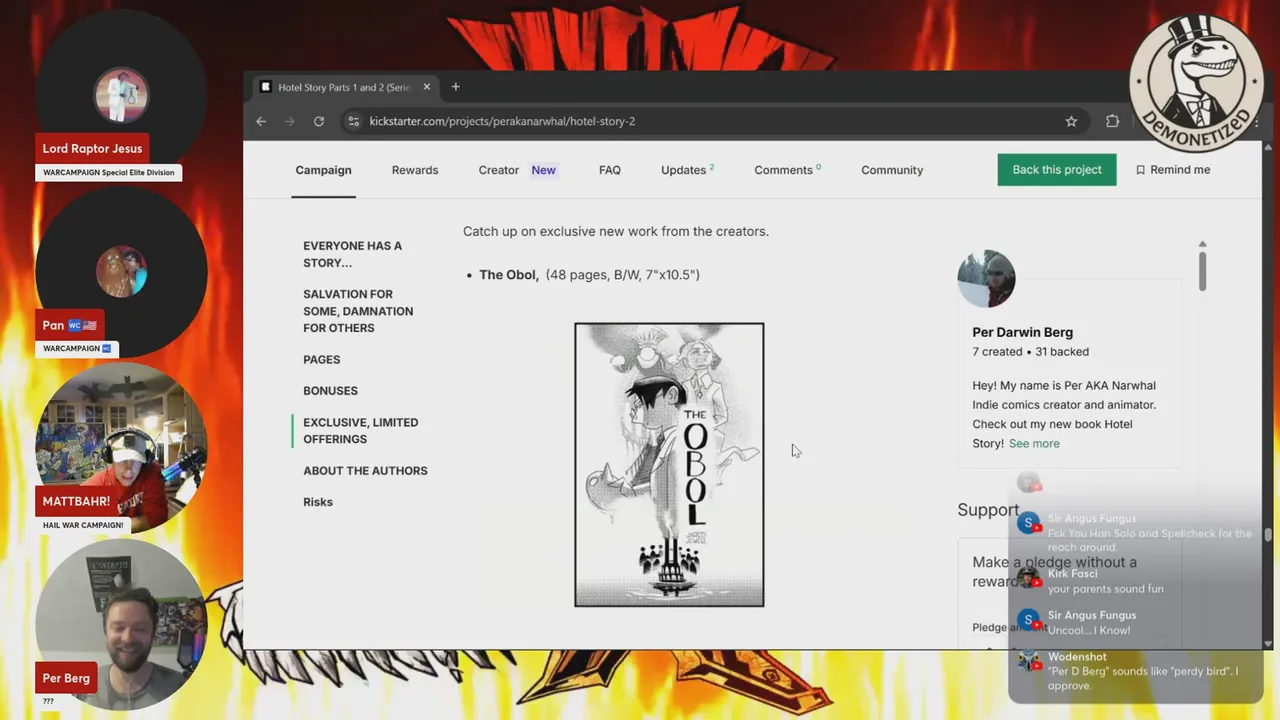Viewport: 1280px width, 720px height.
Task: Click Back this project button
Action: click(1057, 170)
